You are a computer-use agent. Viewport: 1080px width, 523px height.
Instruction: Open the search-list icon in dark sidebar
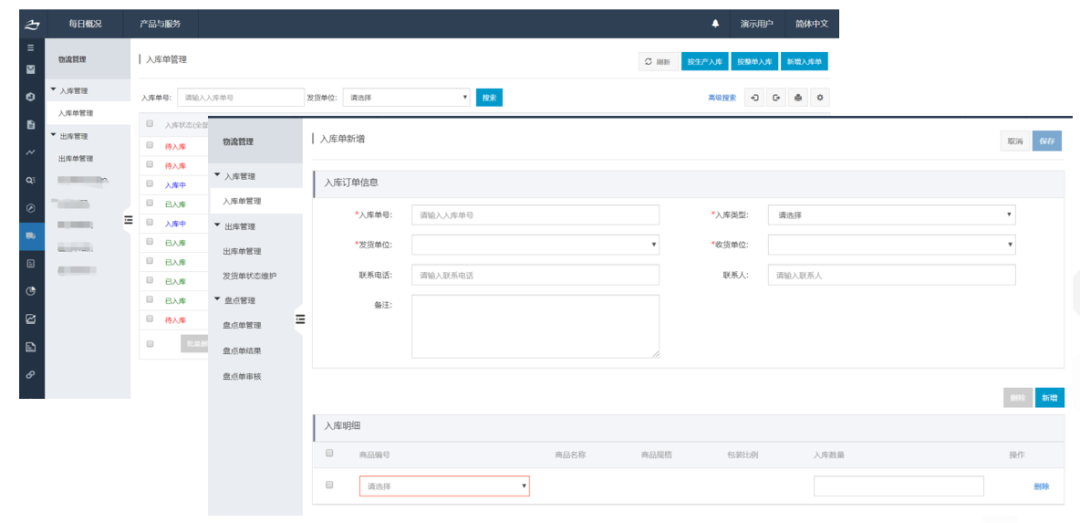(30, 181)
